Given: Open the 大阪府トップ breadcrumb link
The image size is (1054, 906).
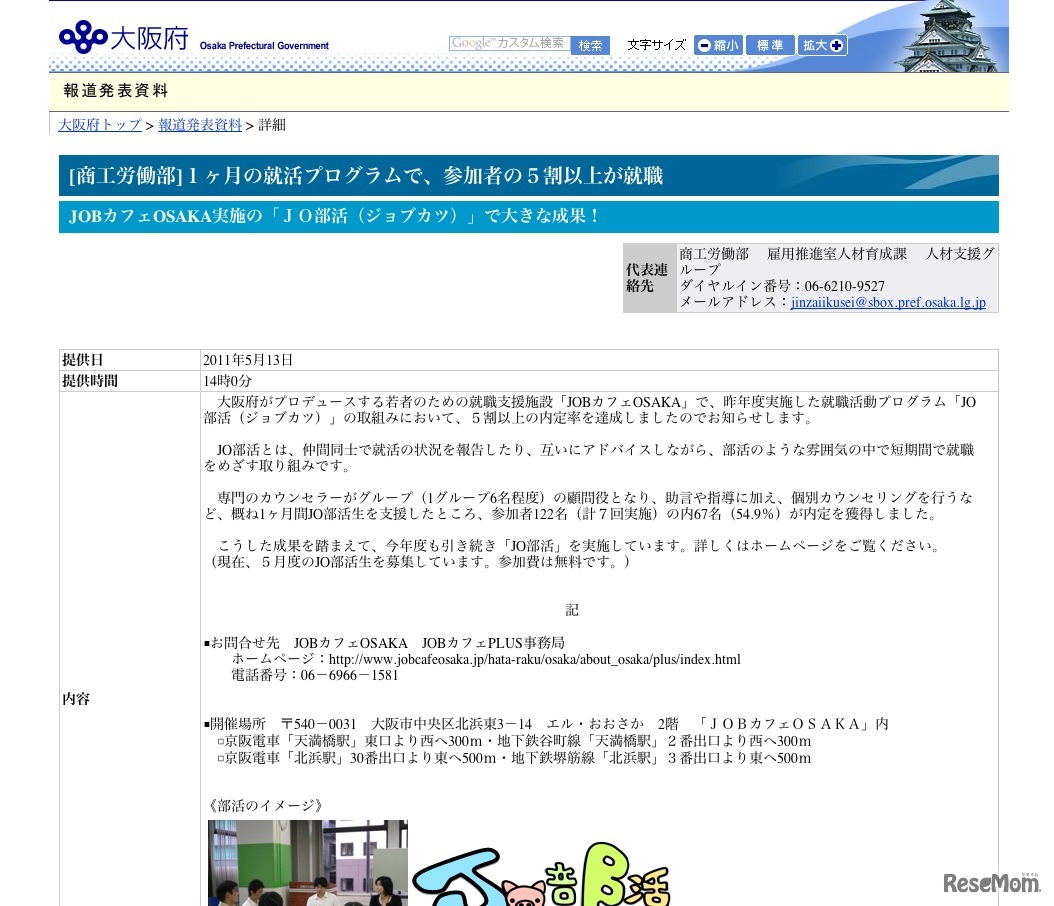Looking at the screenshot, I should click(100, 125).
